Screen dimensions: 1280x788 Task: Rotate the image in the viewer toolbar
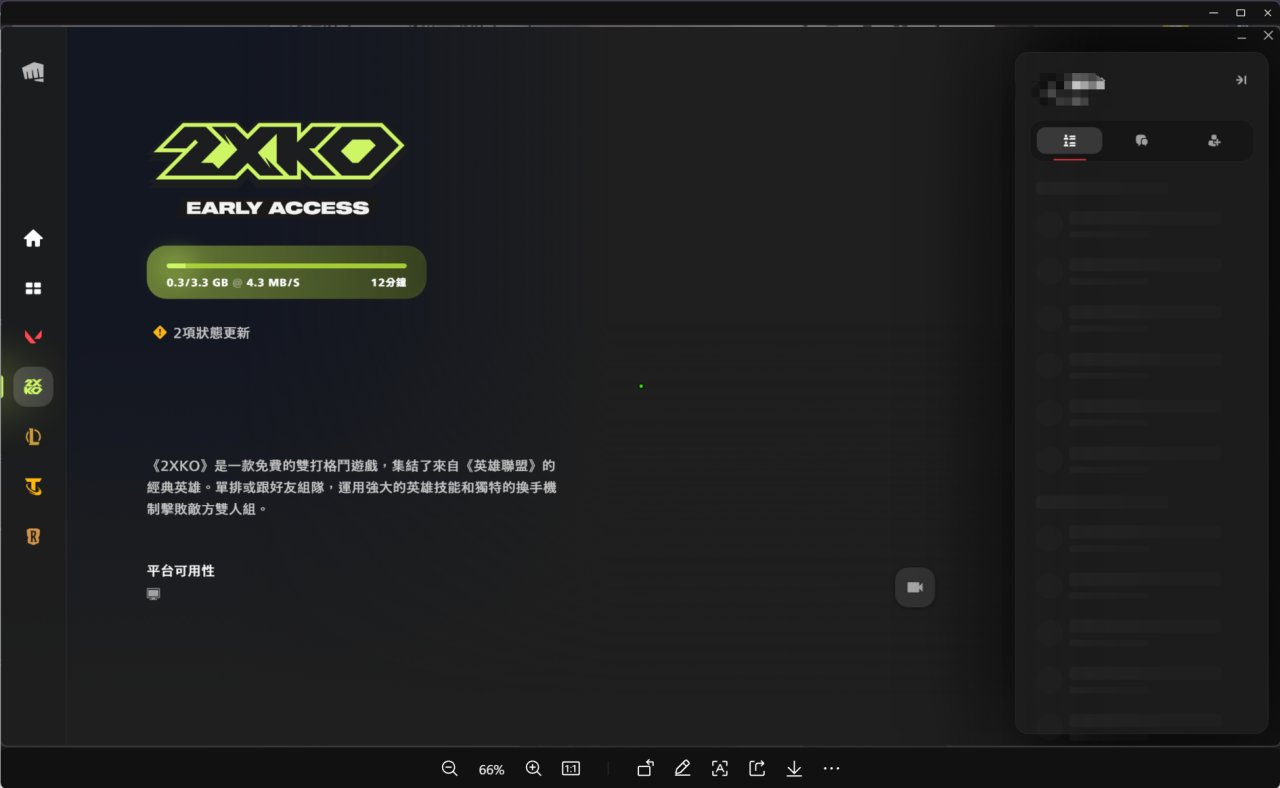point(646,768)
